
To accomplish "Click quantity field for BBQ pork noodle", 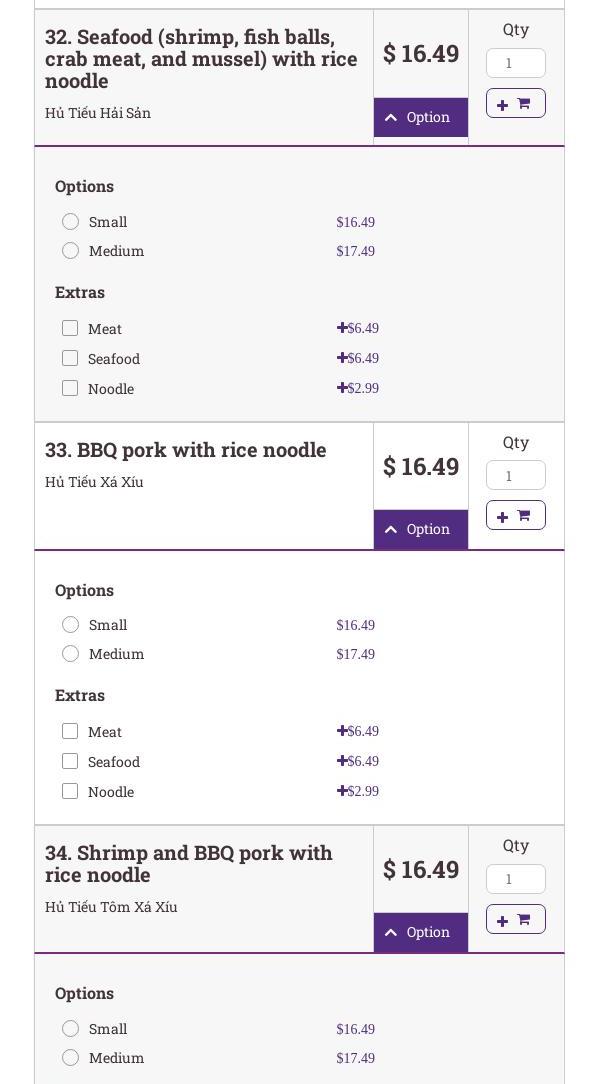I will [515, 475].
